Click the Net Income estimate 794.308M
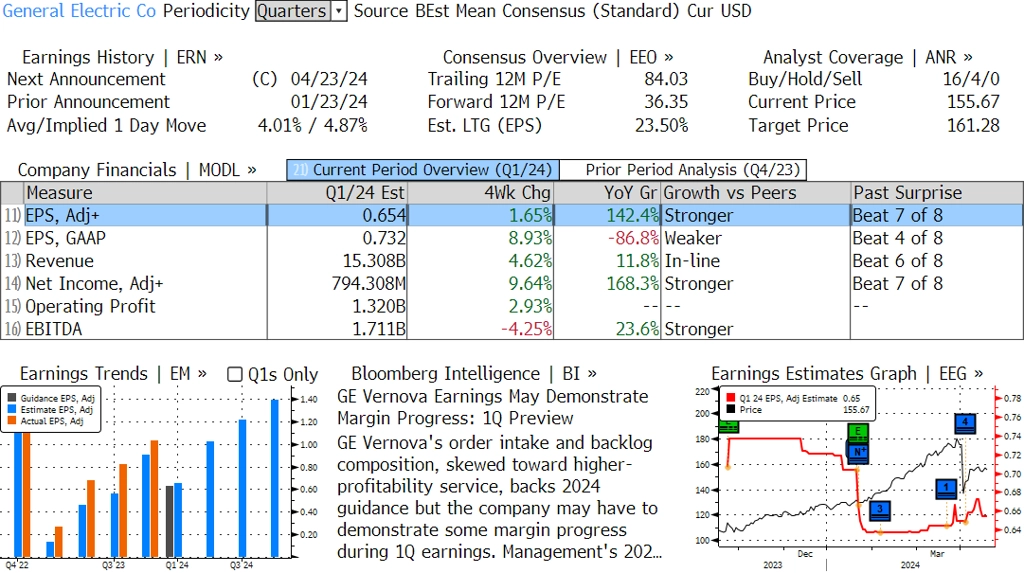Image resolution: width=1024 pixels, height=573 pixels. [368, 284]
